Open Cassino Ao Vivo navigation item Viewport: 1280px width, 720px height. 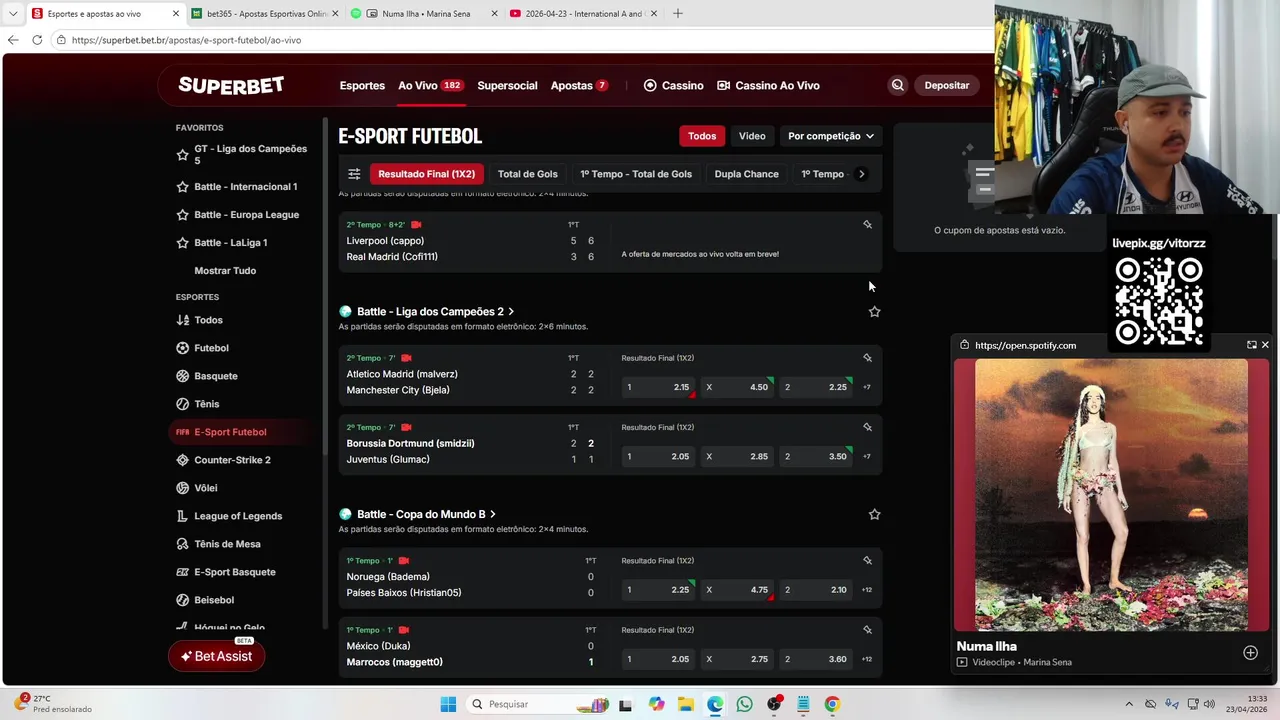[768, 86]
